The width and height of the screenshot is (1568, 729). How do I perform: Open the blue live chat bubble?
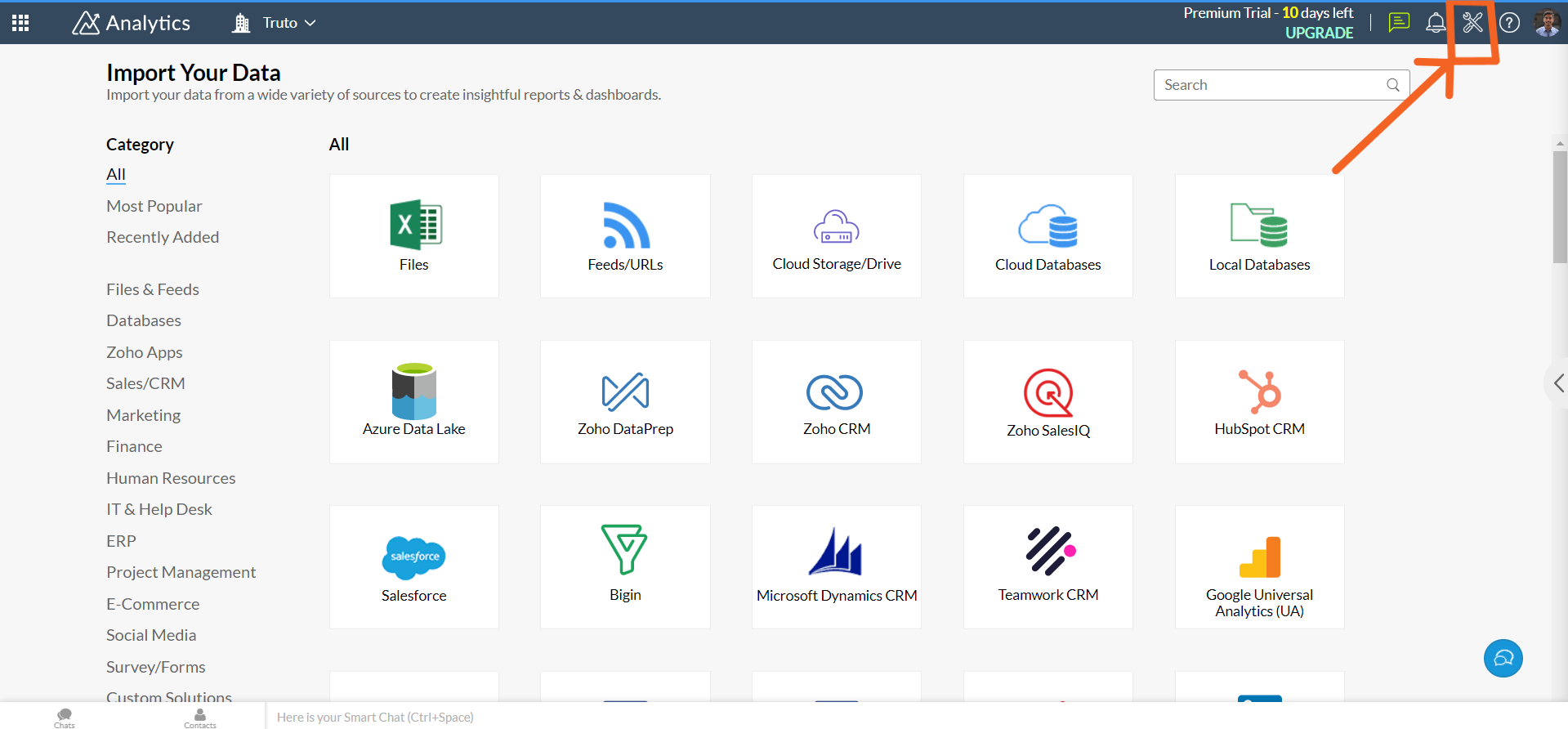point(1503,658)
